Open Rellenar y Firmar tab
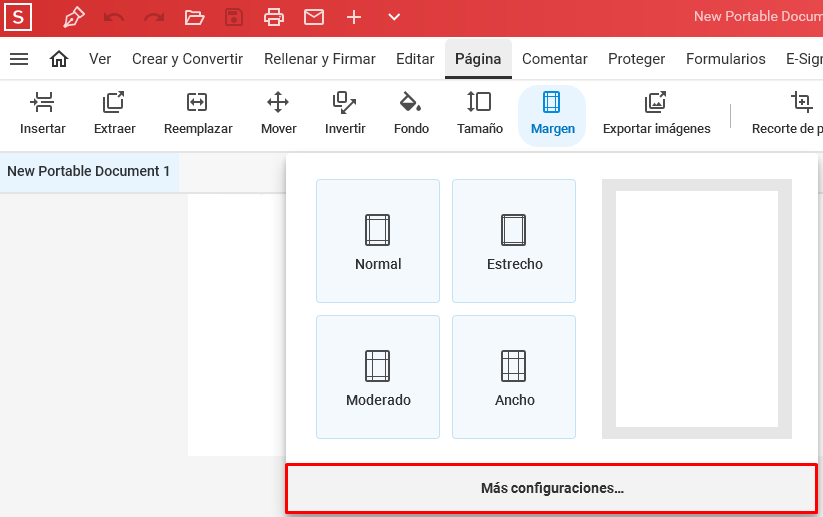 click(x=320, y=59)
